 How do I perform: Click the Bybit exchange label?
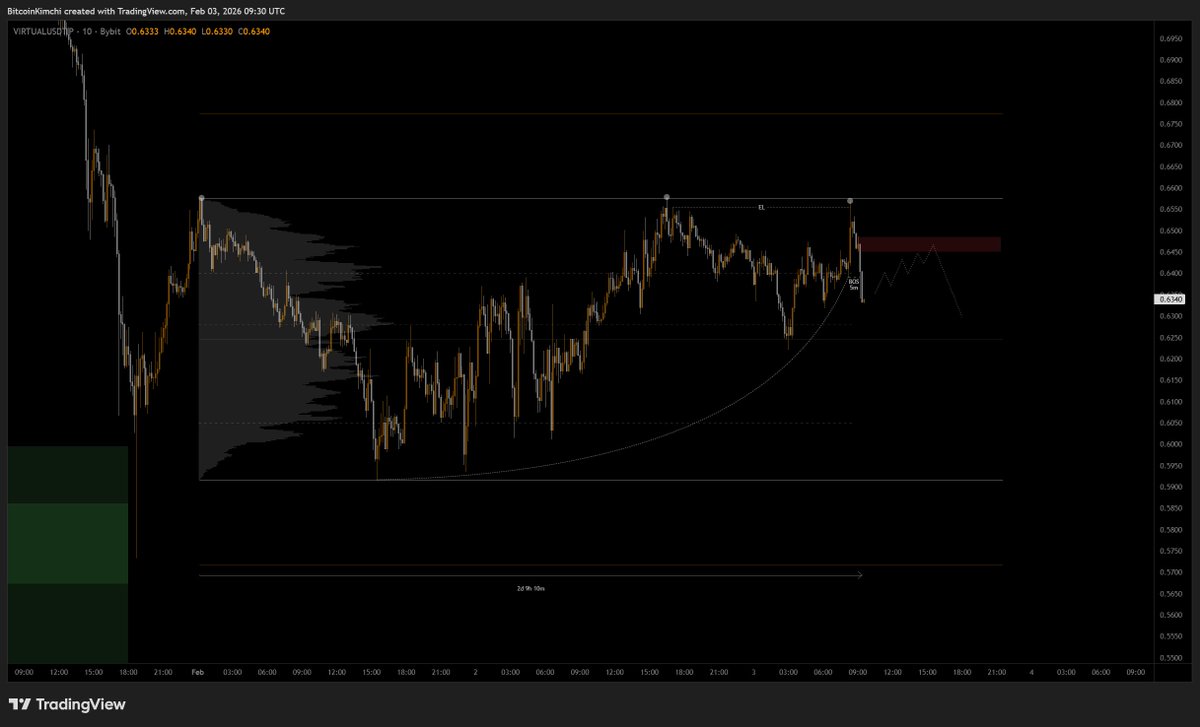coord(110,31)
